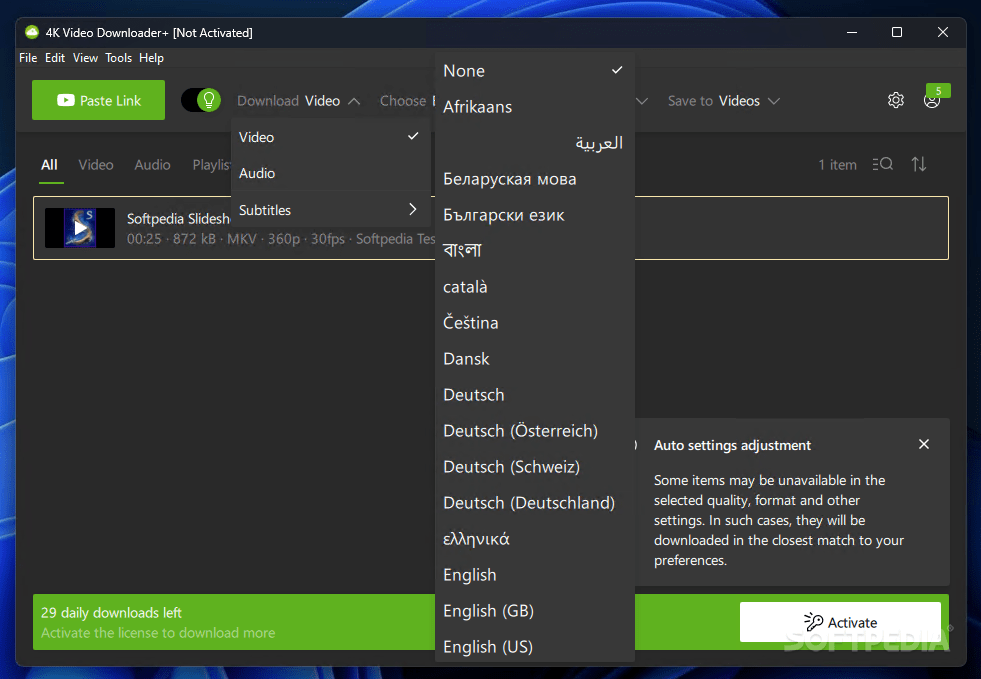Viewport: 981px width, 679px height.
Task: Open the account profile icon
Action: (x=932, y=101)
